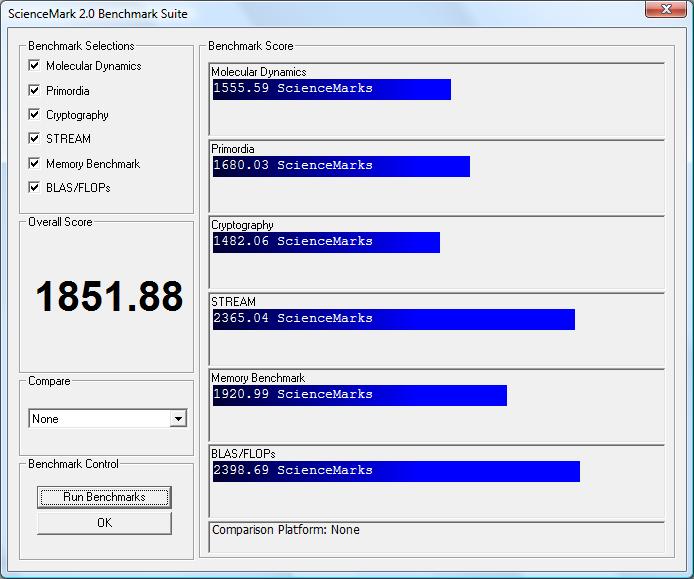Click the Memory Benchmark 1920.99 score bar
This screenshot has width=694, height=579.
(359, 395)
